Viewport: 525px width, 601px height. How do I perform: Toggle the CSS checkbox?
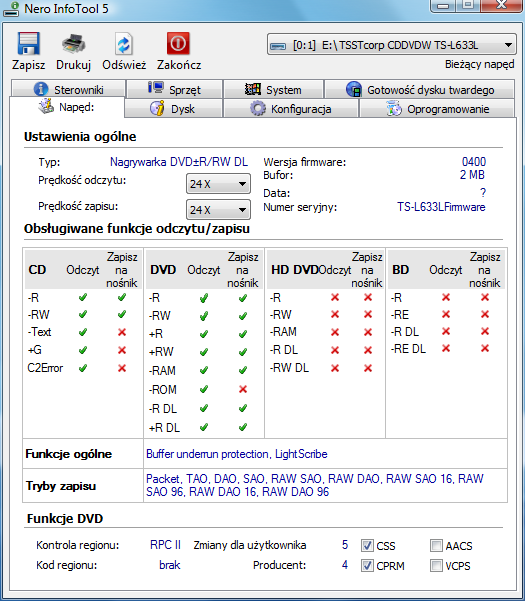[367, 545]
